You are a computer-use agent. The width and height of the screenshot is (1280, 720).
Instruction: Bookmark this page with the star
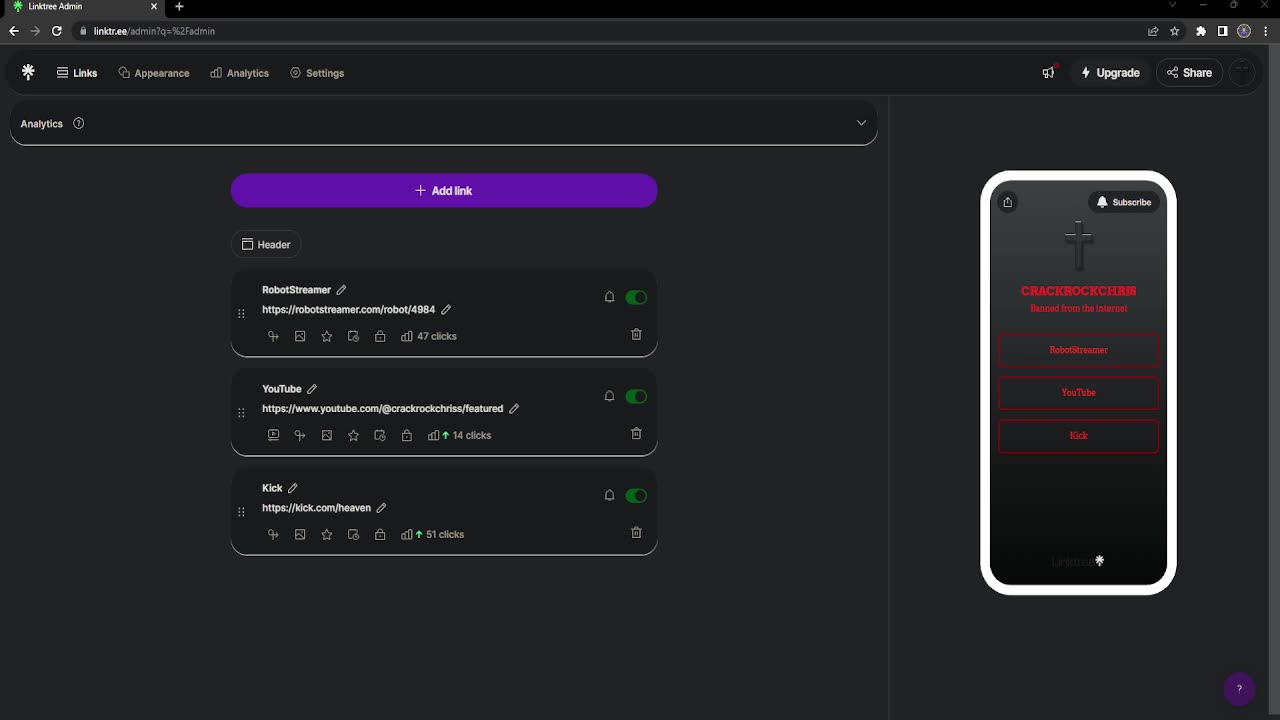(1175, 31)
